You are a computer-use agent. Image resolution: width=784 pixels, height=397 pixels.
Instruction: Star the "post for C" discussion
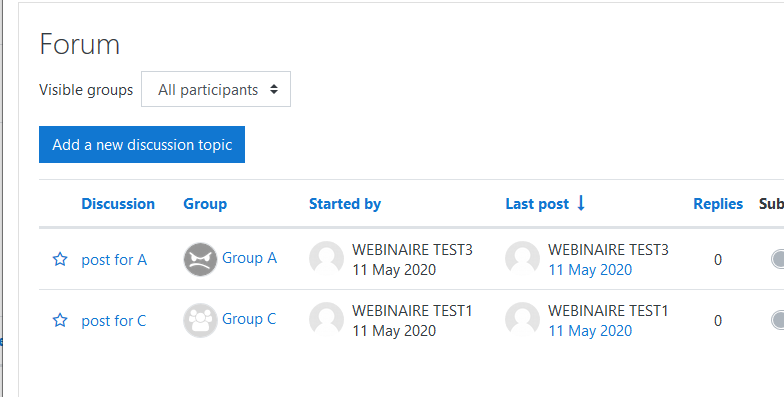click(x=60, y=320)
